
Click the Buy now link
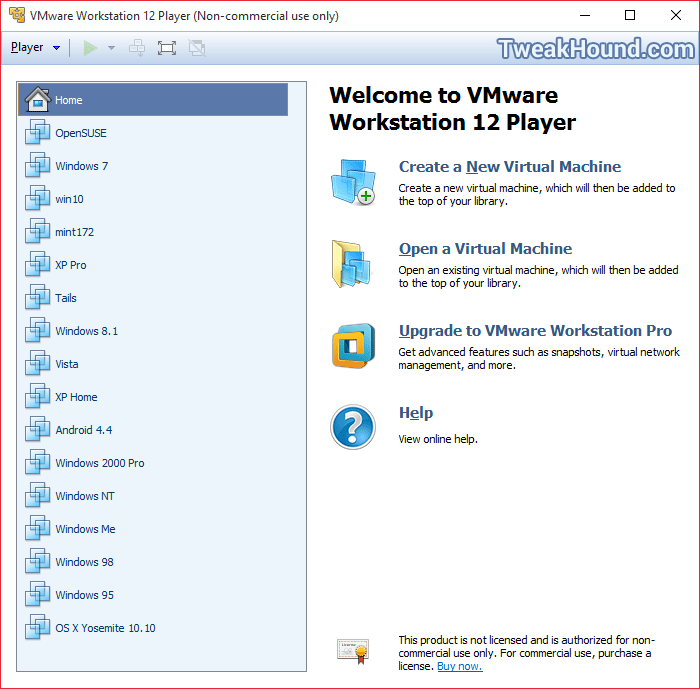[x=460, y=667]
